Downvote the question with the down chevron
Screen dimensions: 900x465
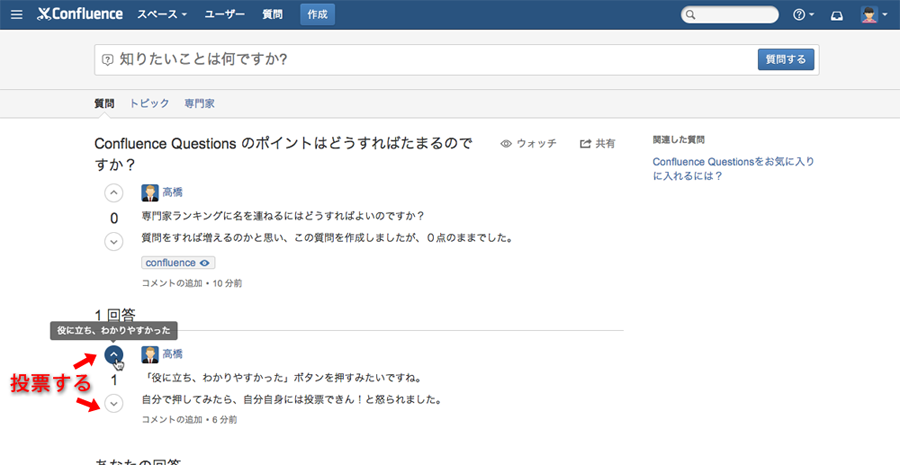click(x=114, y=242)
